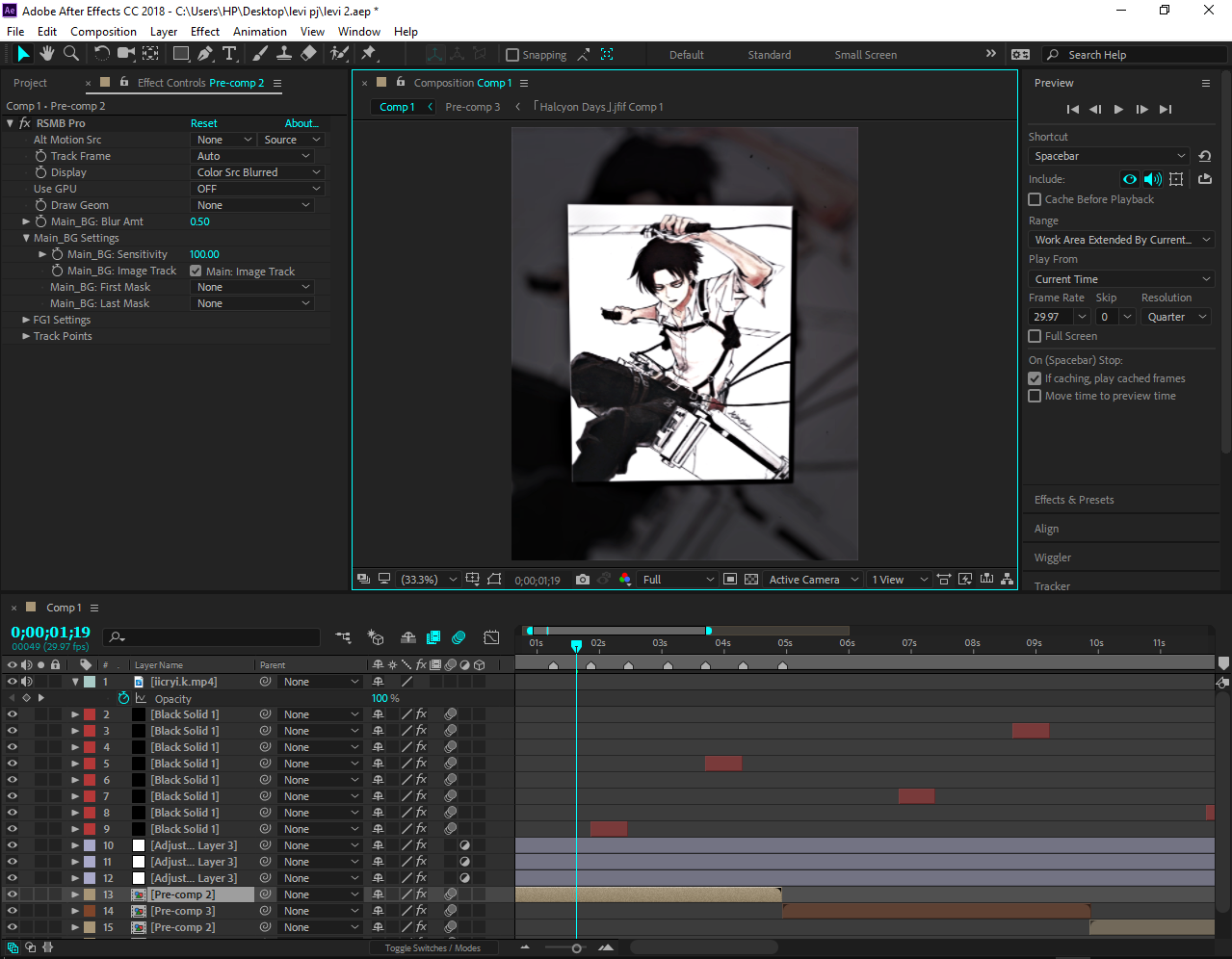Uncheck Main: Image Track checkbox
This screenshot has height=959, width=1232.
[196, 272]
